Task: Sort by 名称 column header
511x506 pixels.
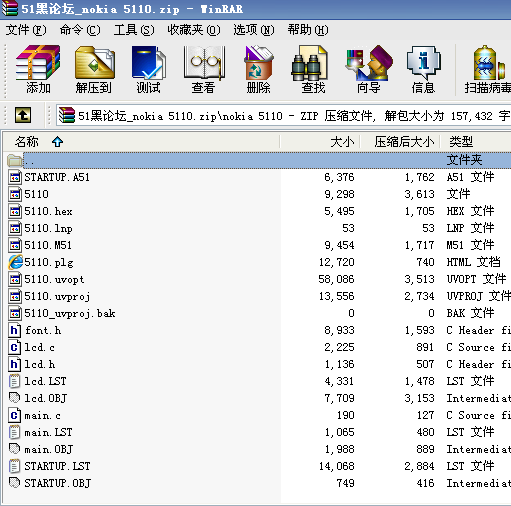Action: [x=141, y=142]
